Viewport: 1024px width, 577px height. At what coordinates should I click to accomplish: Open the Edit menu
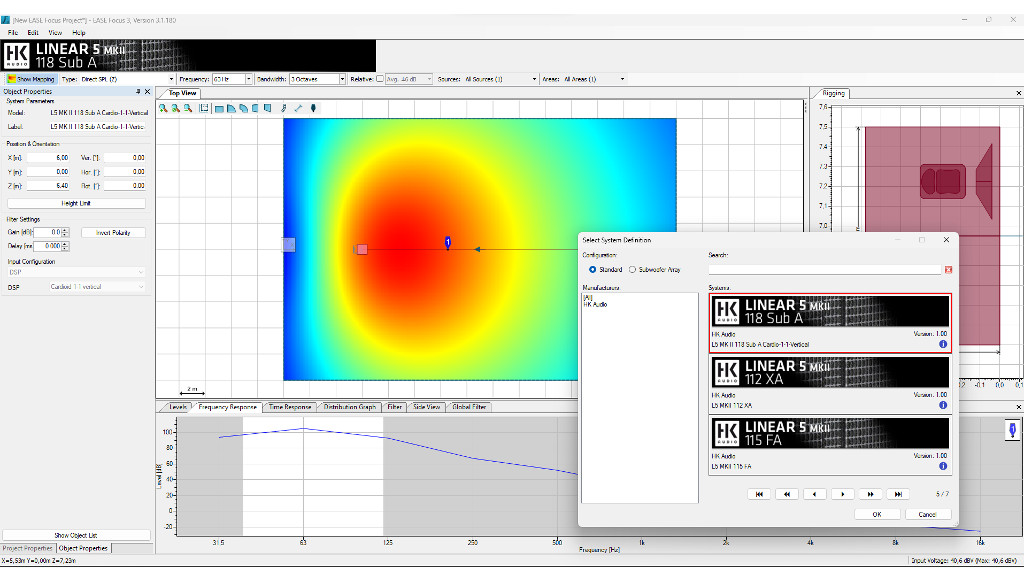33,33
